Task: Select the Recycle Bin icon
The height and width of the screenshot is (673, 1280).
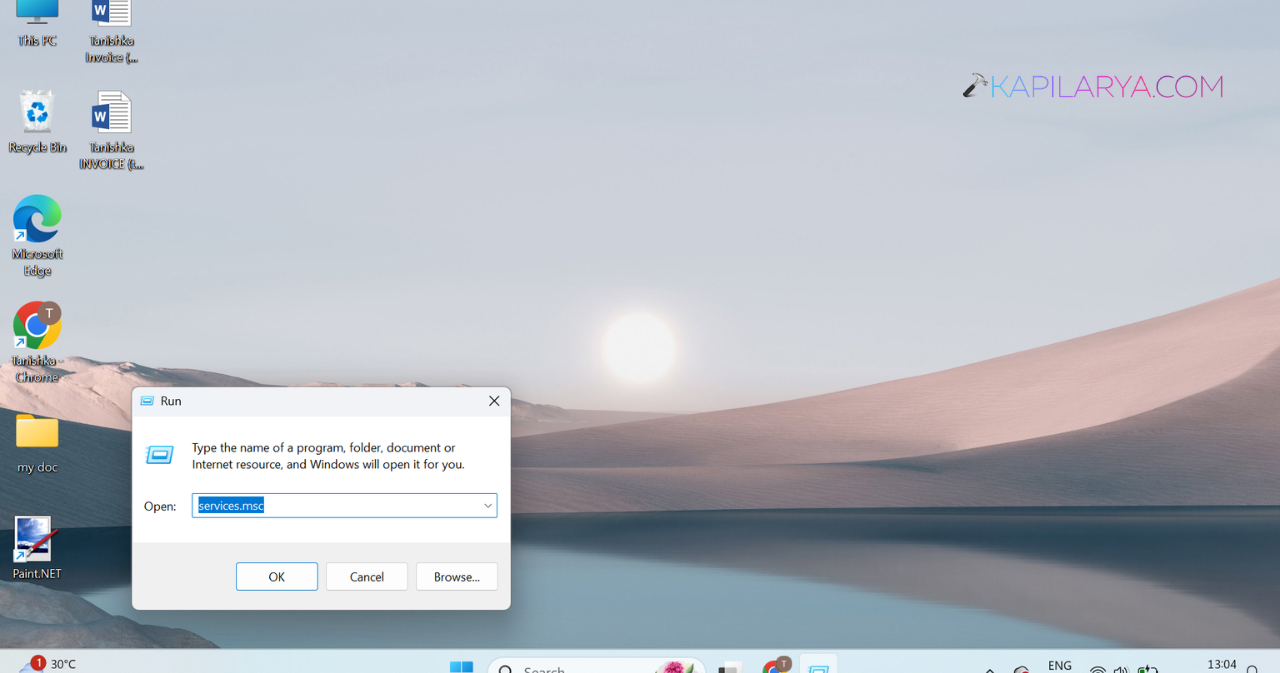Action: click(37, 122)
